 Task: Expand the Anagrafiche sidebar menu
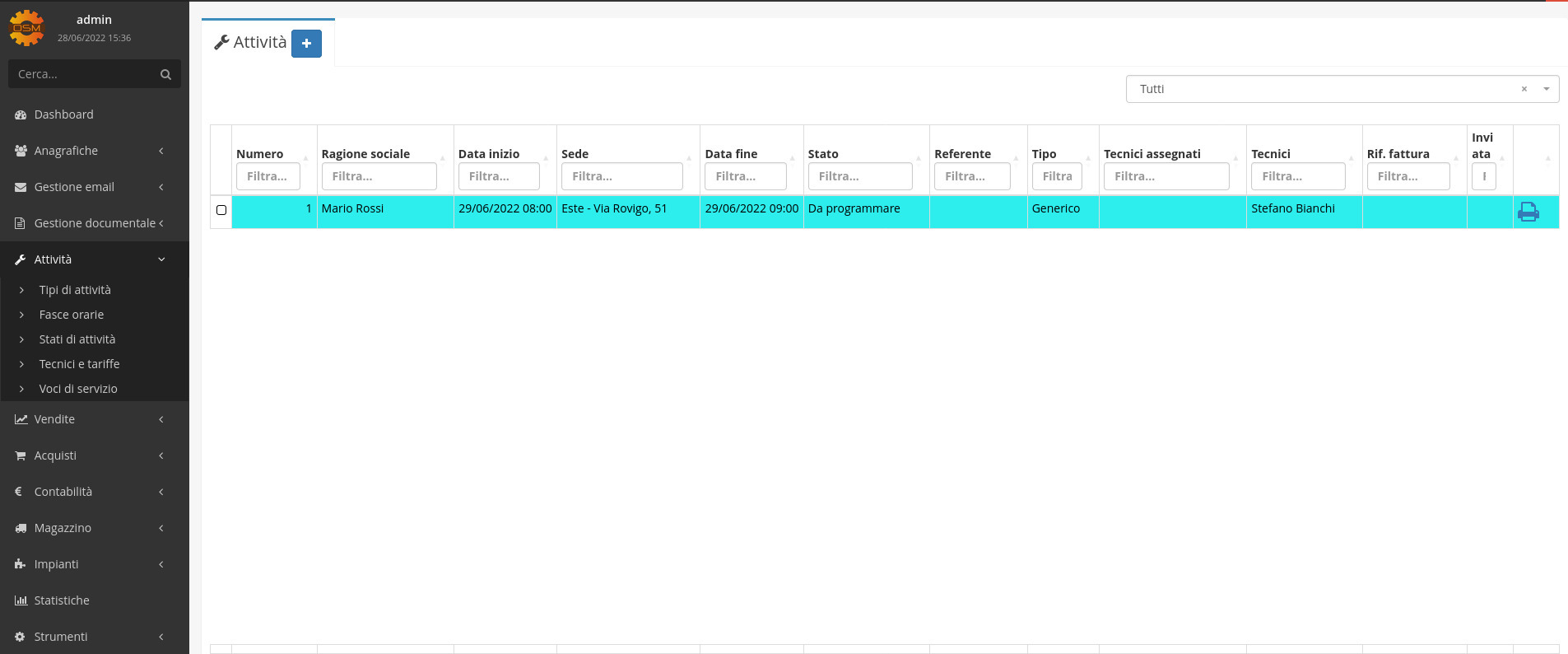(66, 151)
